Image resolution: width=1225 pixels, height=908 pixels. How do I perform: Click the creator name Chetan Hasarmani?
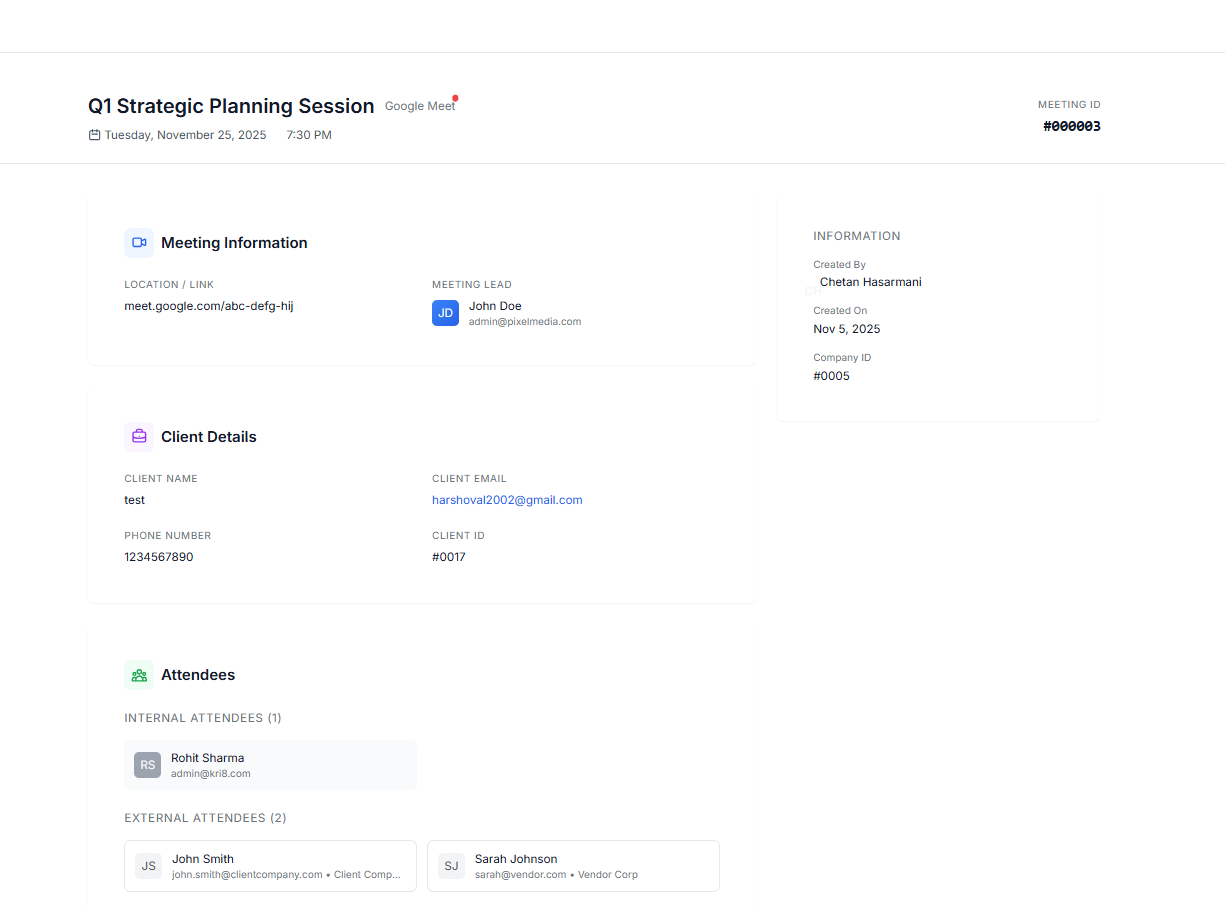click(x=870, y=282)
